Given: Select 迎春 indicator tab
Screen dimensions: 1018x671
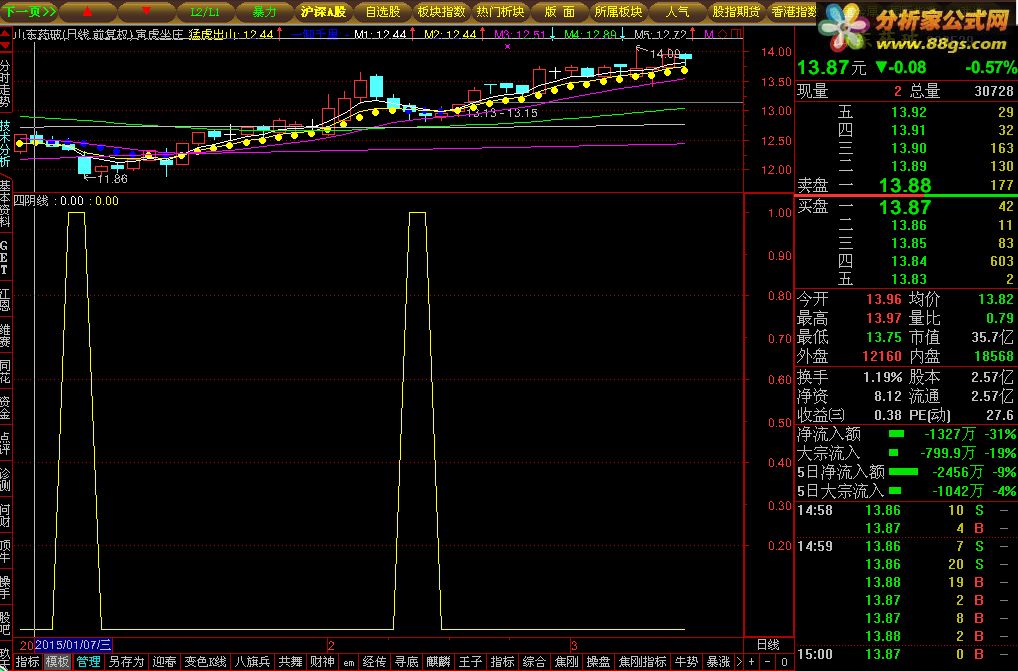Looking at the screenshot, I should click(x=164, y=662).
